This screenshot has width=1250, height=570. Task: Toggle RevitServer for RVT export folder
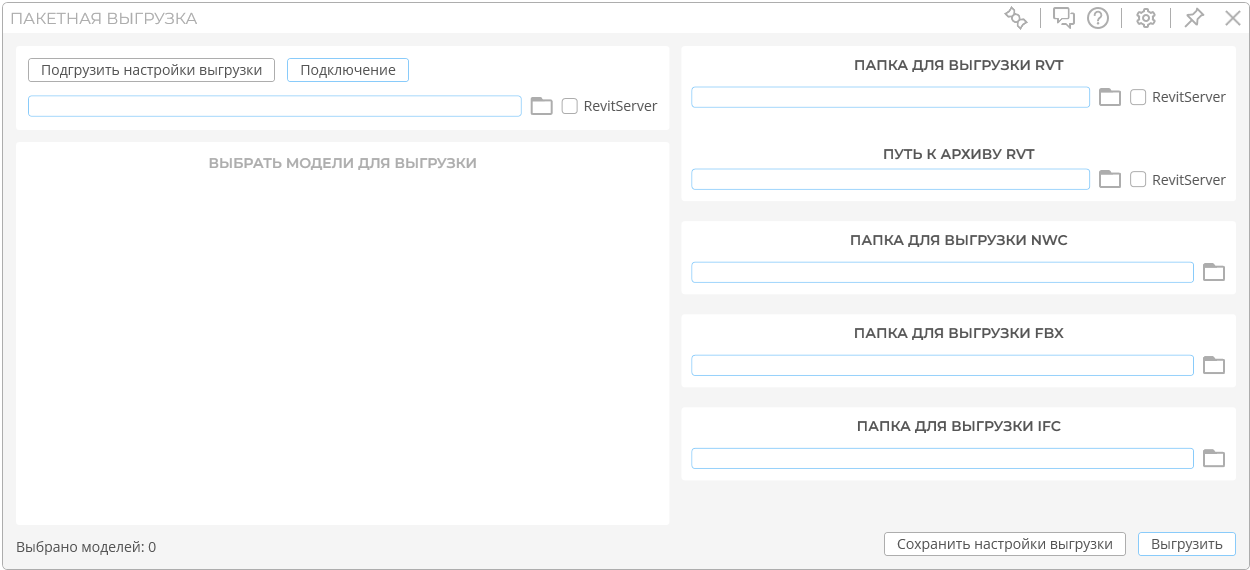[1138, 97]
